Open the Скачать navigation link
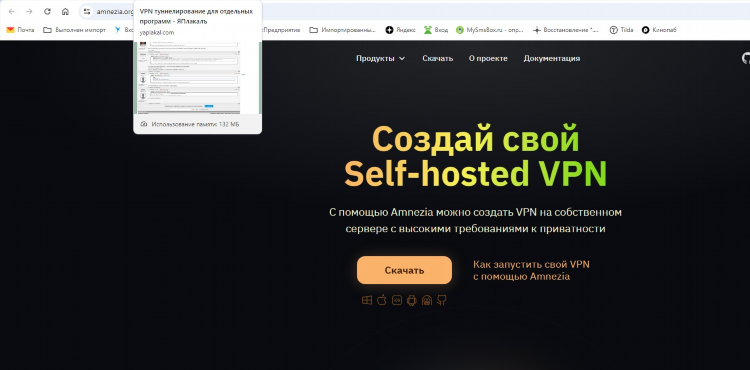The width and height of the screenshot is (750, 370). coord(437,58)
